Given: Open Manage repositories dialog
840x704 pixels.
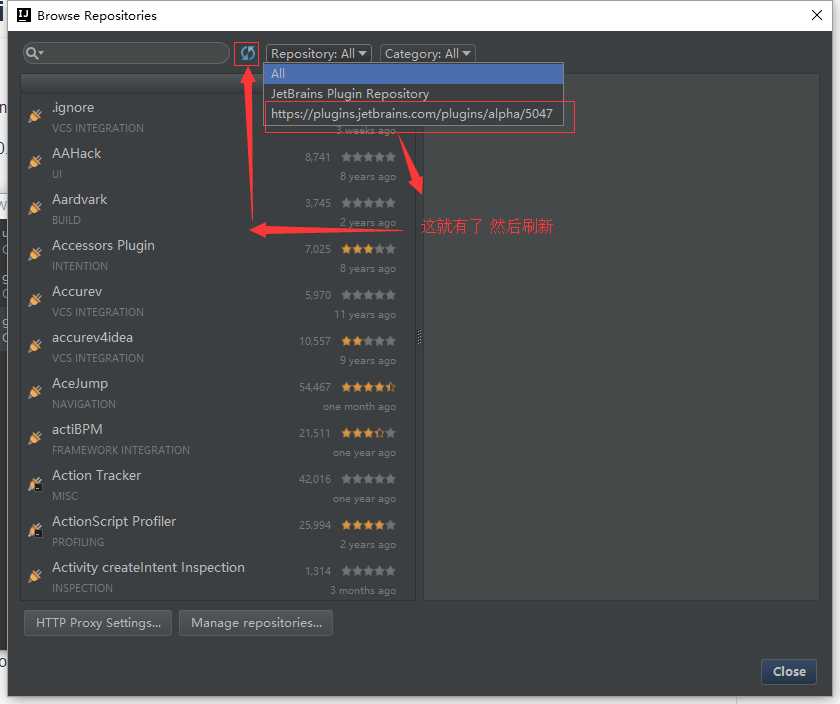Looking at the screenshot, I should pos(256,623).
